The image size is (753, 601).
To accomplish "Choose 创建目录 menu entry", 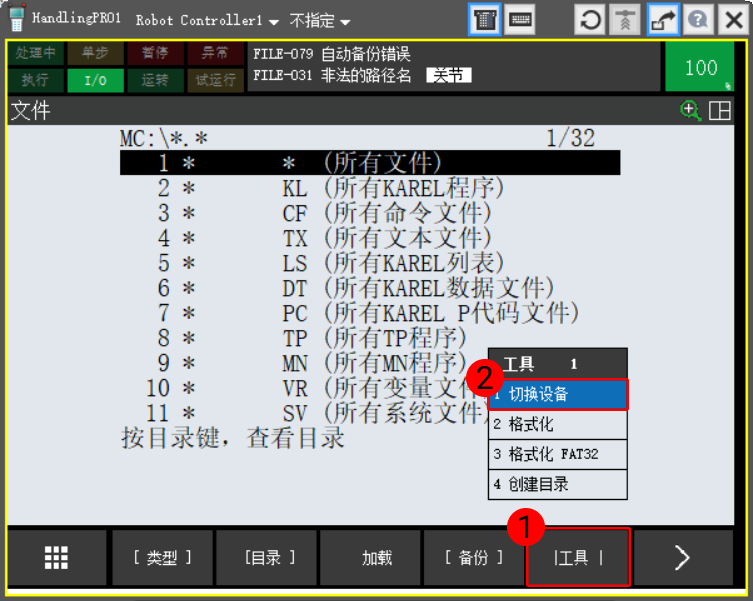I will tap(558, 484).
